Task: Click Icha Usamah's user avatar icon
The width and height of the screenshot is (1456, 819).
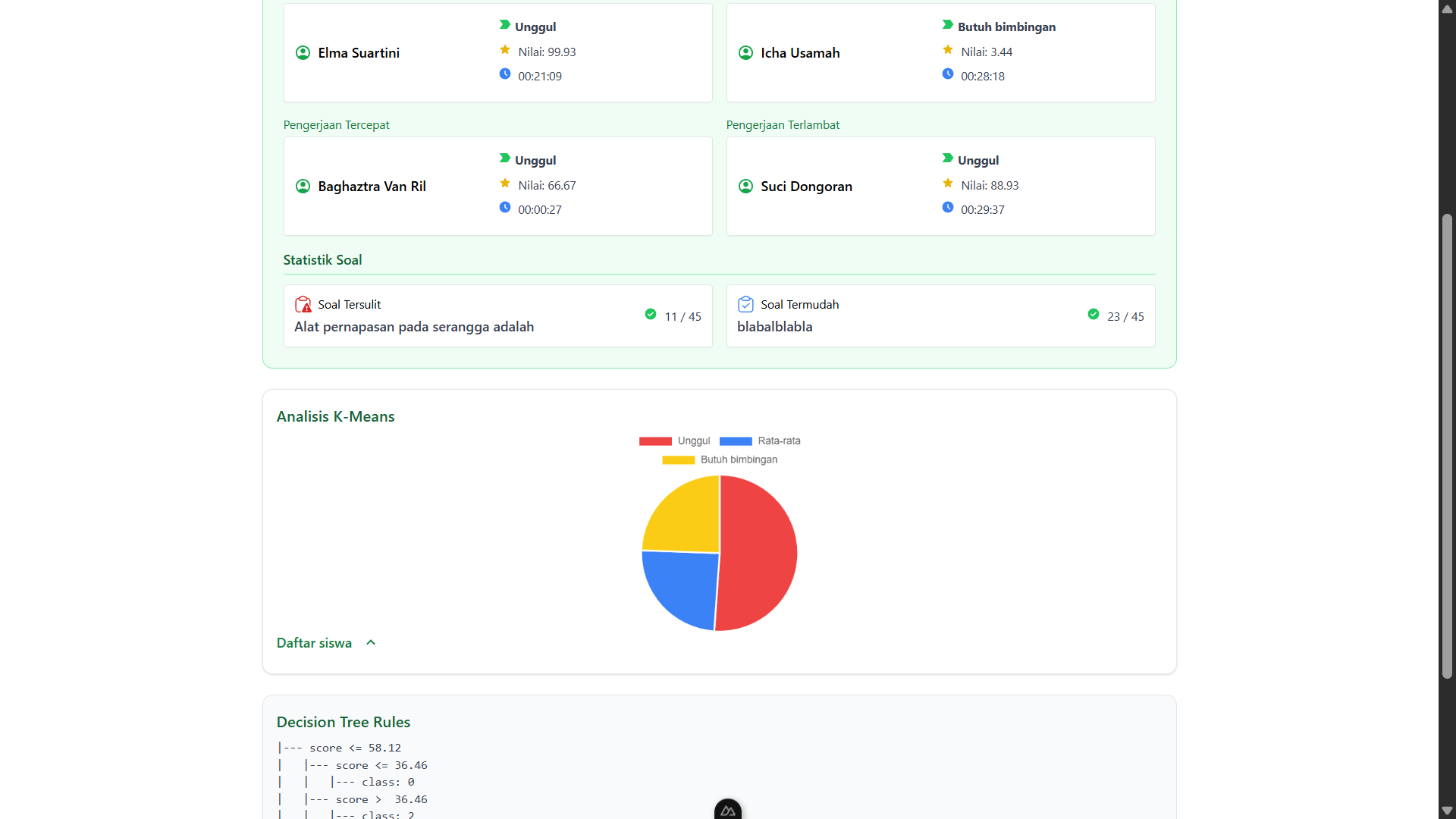Action: click(x=745, y=53)
